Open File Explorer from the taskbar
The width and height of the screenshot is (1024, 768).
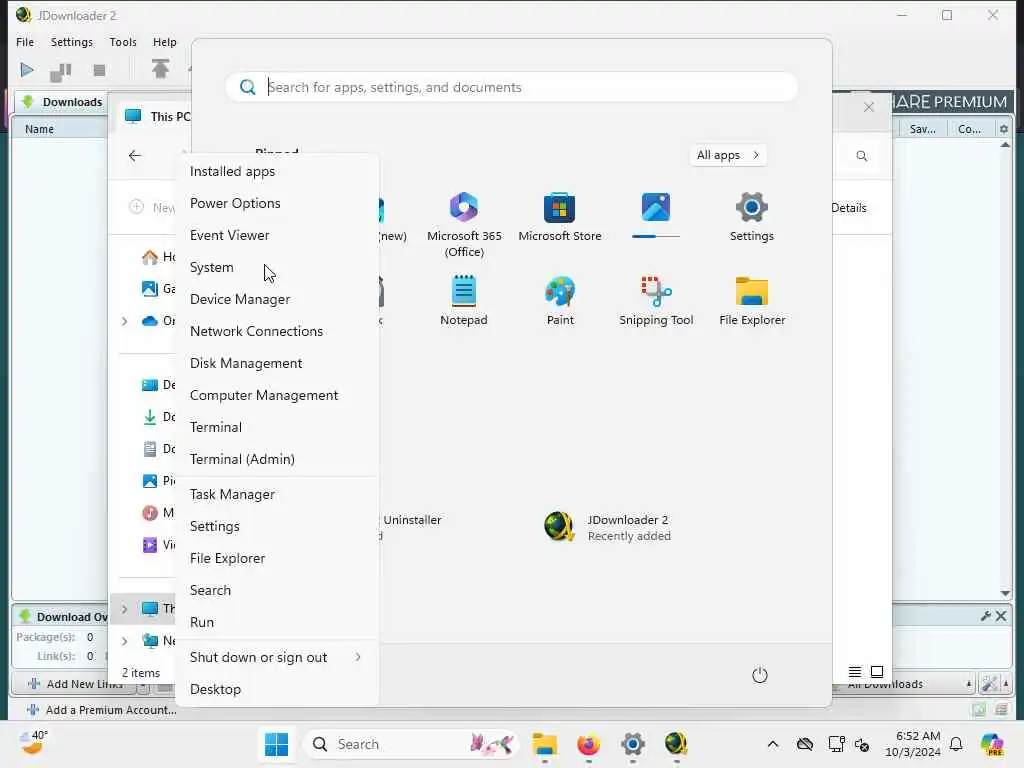point(545,744)
